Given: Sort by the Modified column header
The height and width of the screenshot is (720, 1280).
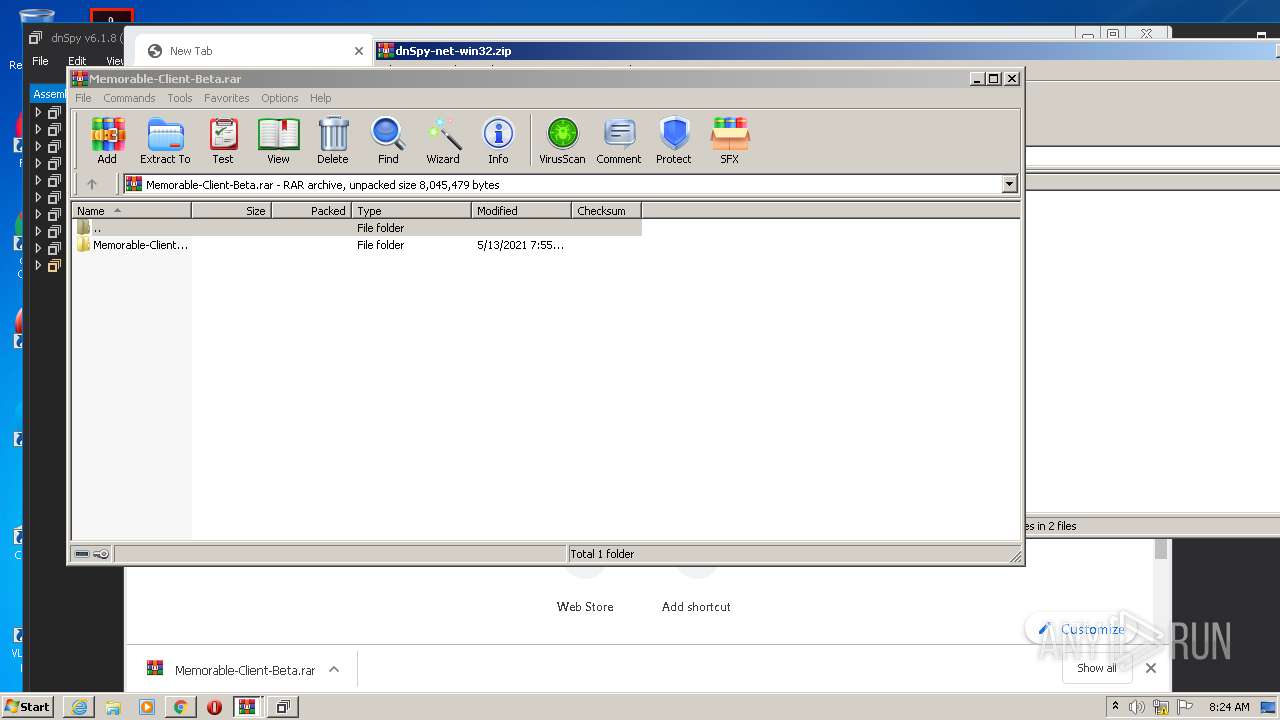Looking at the screenshot, I should pos(521,211).
